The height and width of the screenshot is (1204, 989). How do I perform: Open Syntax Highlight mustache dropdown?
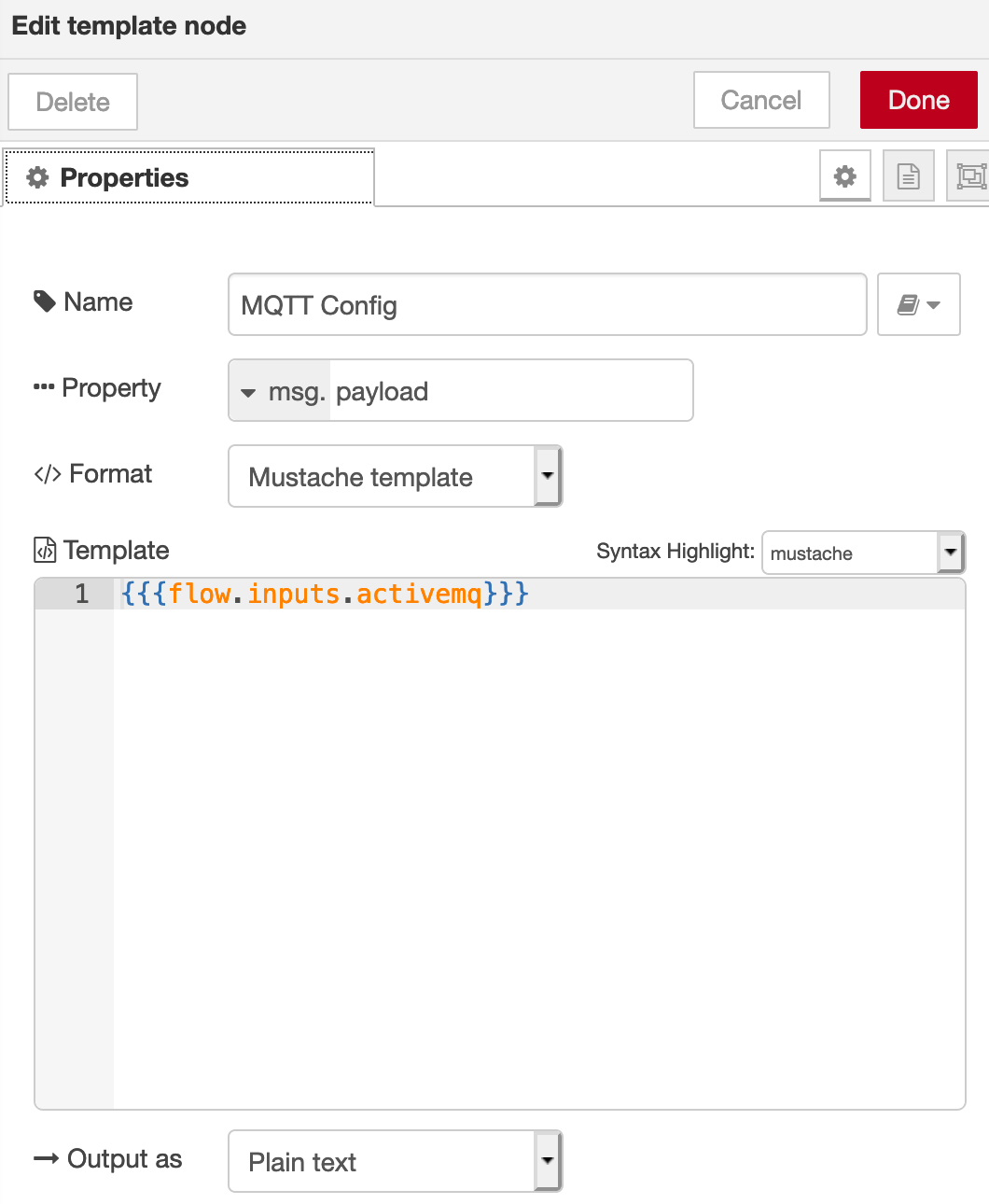click(x=862, y=553)
